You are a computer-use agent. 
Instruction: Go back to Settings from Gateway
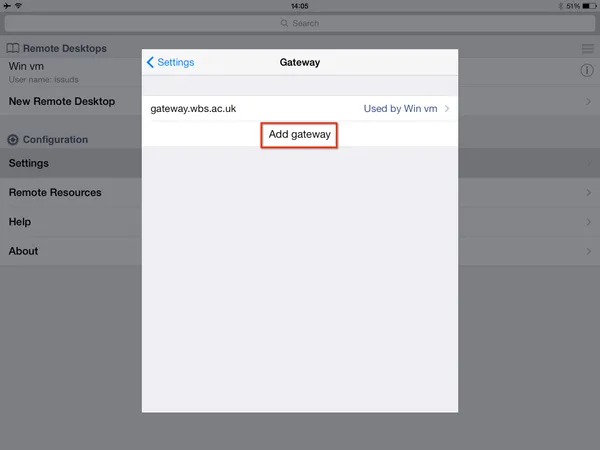click(x=170, y=62)
